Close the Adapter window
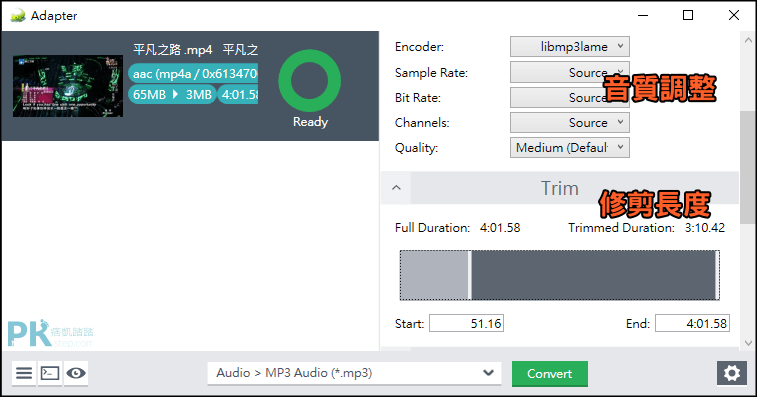The height and width of the screenshot is (397, 757). [734, 15]
